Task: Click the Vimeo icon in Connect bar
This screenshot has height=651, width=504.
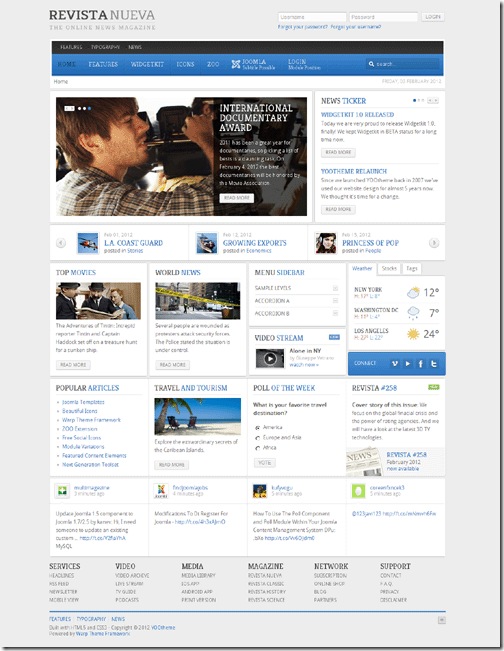Action: (395, 363)
